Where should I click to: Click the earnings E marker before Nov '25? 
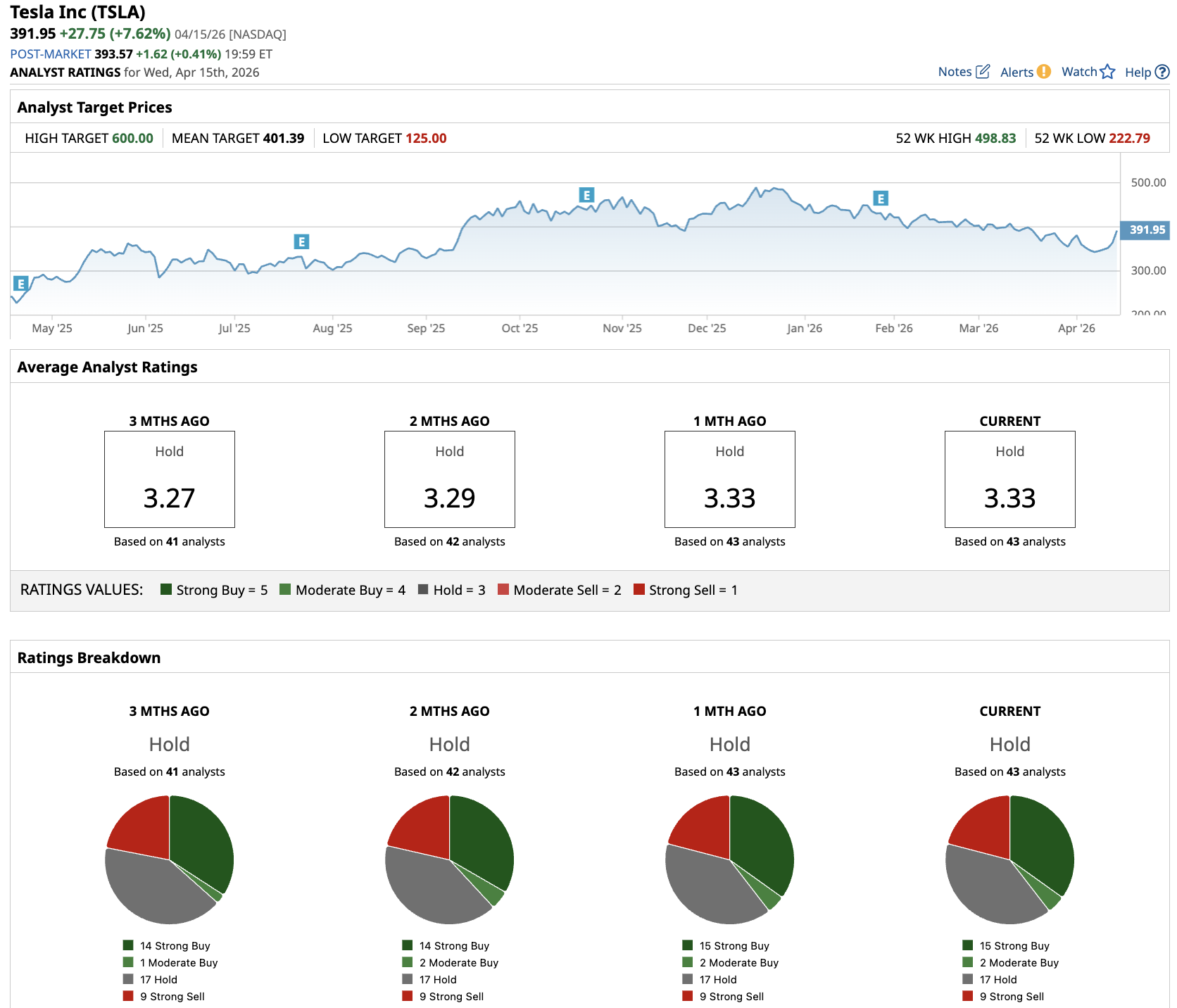[586, 195]
